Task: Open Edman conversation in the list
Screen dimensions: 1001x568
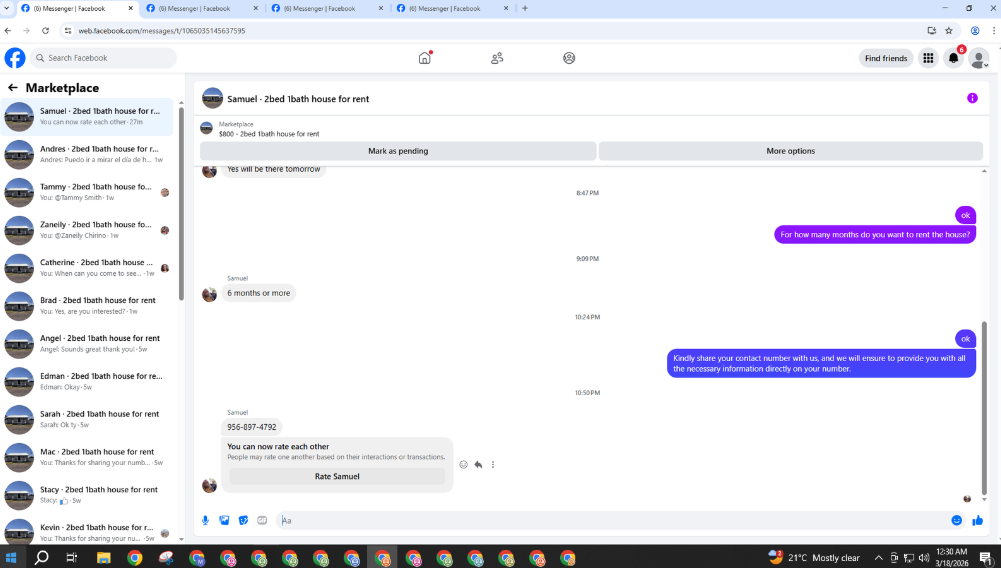Action: (87, 381)
